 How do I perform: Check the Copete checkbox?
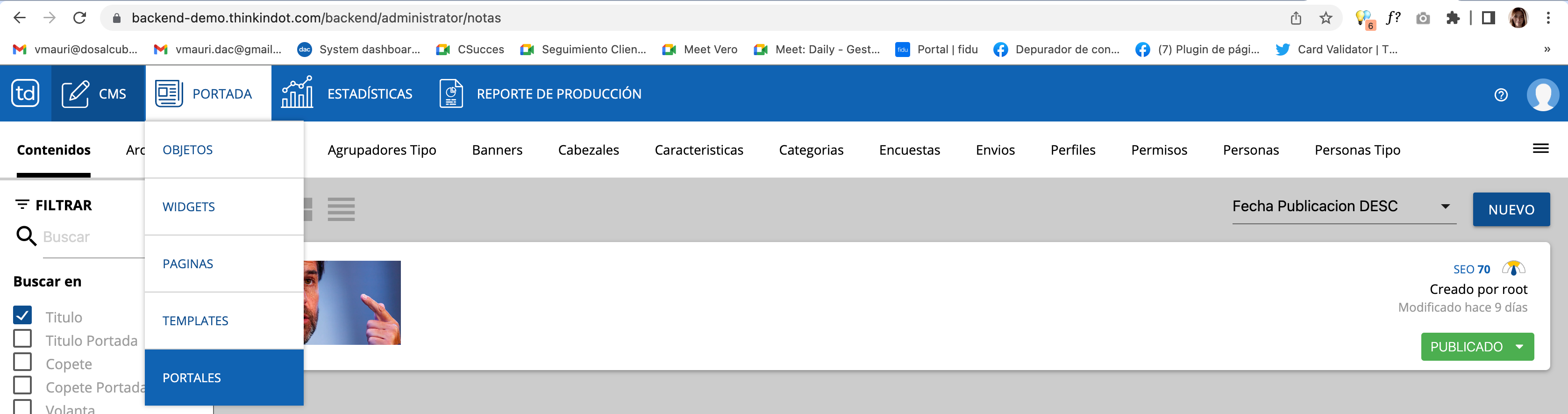[x=22, y=362]
